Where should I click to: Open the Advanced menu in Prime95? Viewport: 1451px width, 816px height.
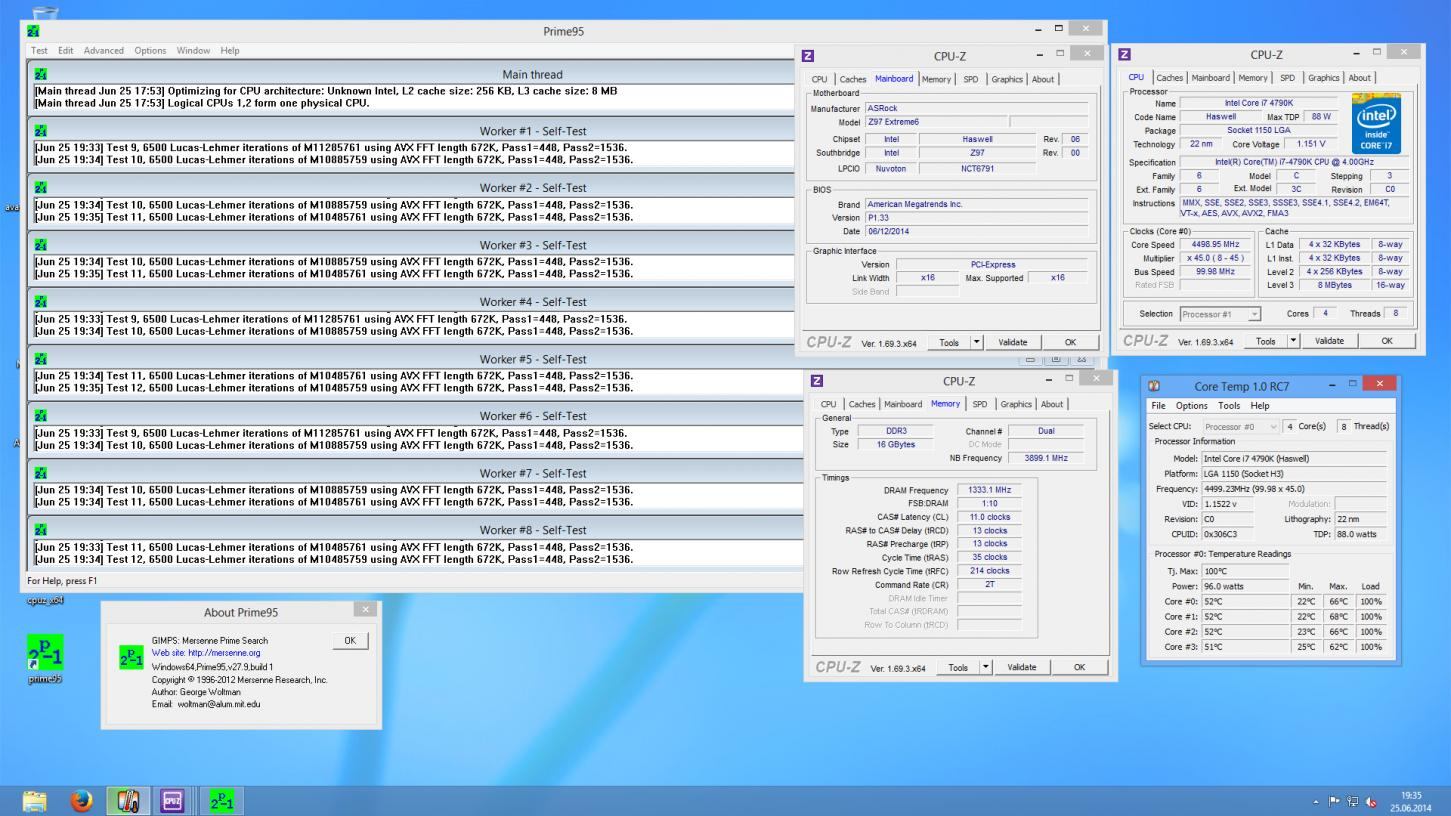coord(104,50)
